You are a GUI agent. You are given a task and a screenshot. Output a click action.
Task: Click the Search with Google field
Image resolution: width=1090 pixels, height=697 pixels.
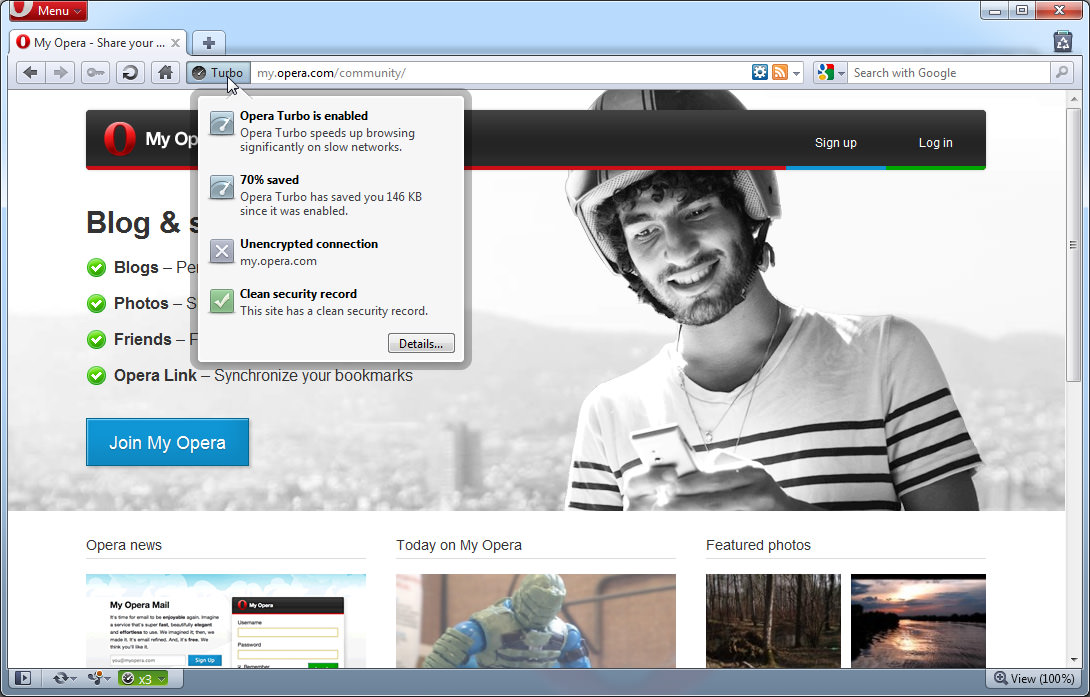(945, 73)
